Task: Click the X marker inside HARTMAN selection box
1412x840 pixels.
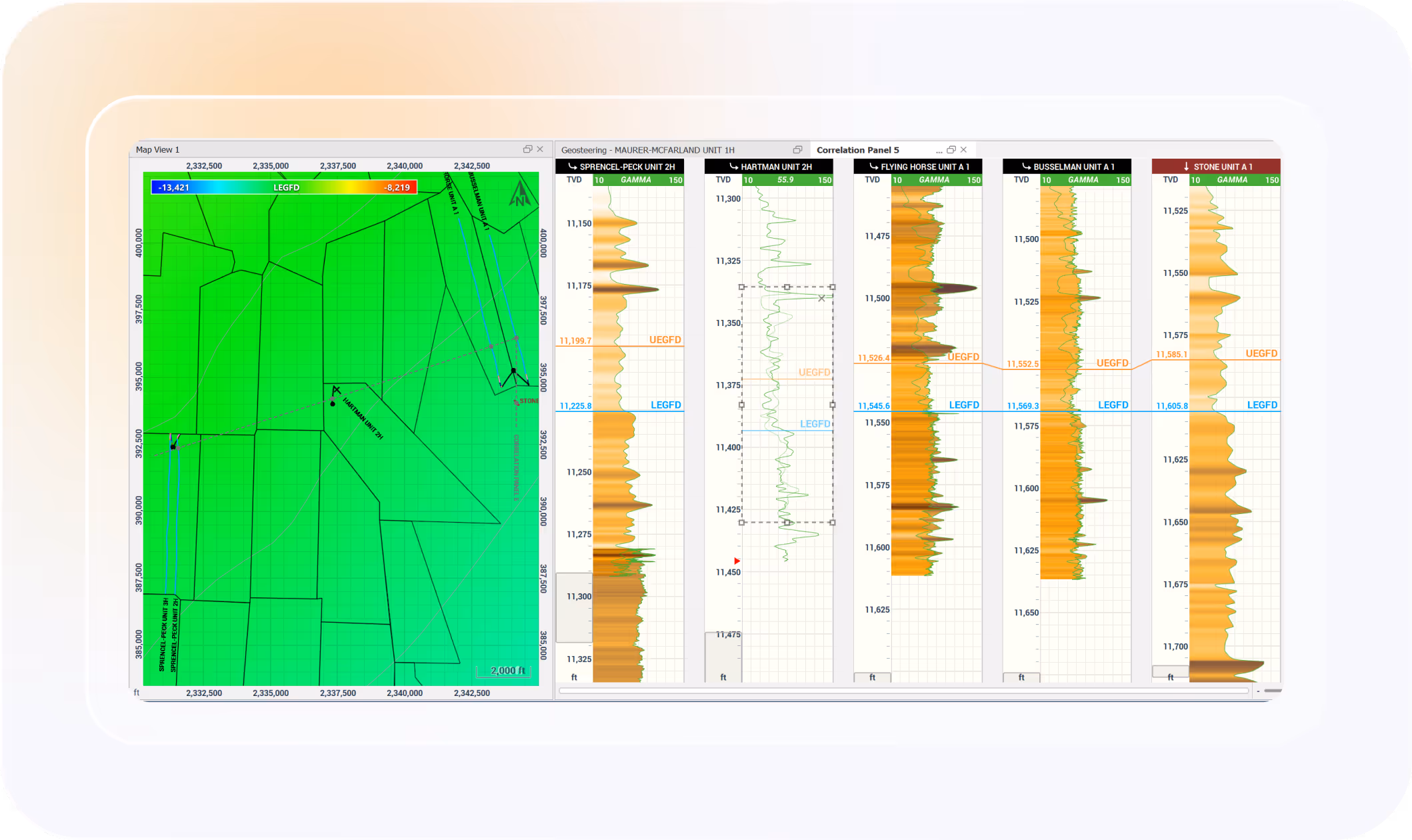Action: tap(821, 299)
